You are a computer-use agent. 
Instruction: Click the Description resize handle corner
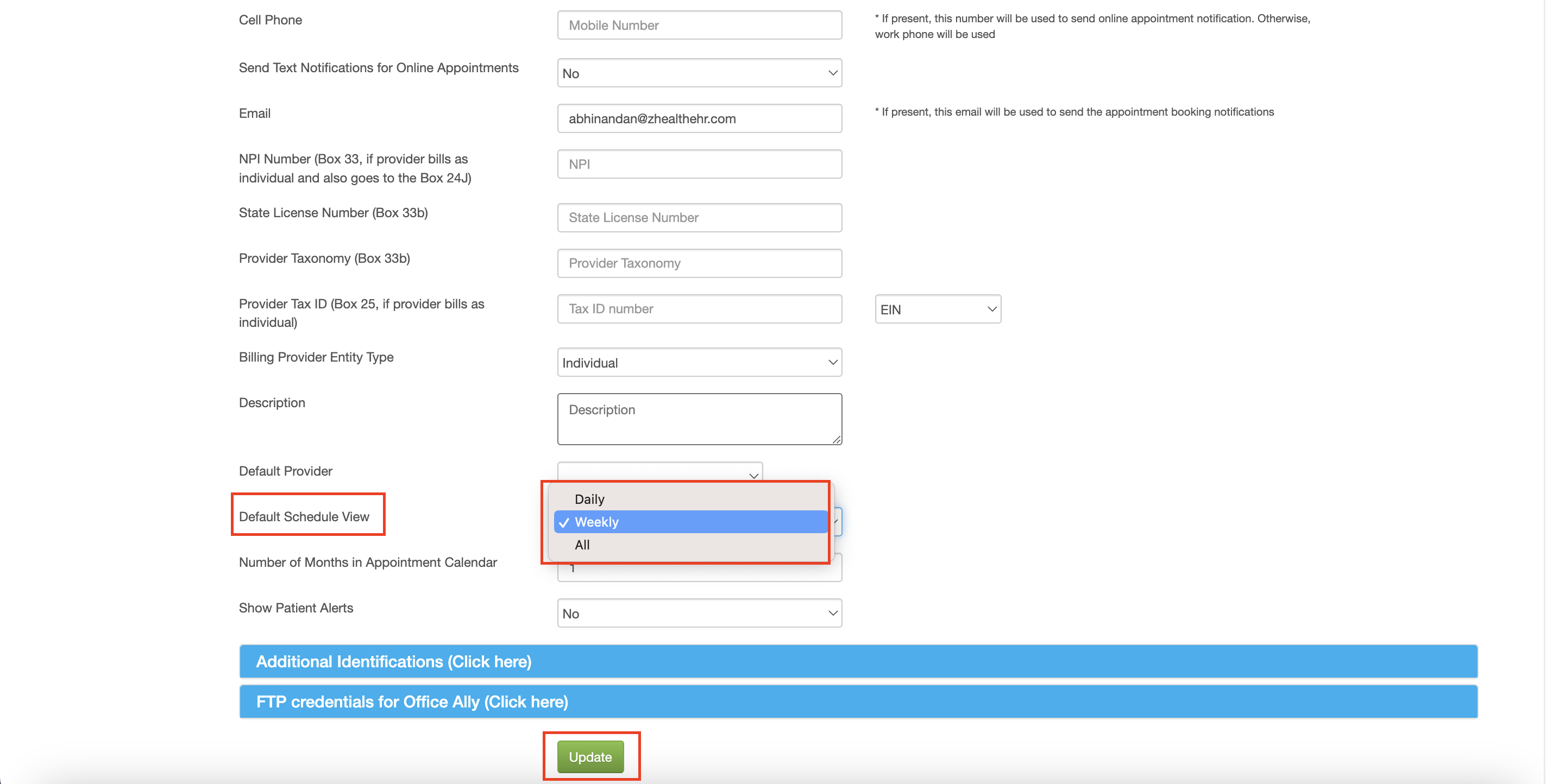837,440
